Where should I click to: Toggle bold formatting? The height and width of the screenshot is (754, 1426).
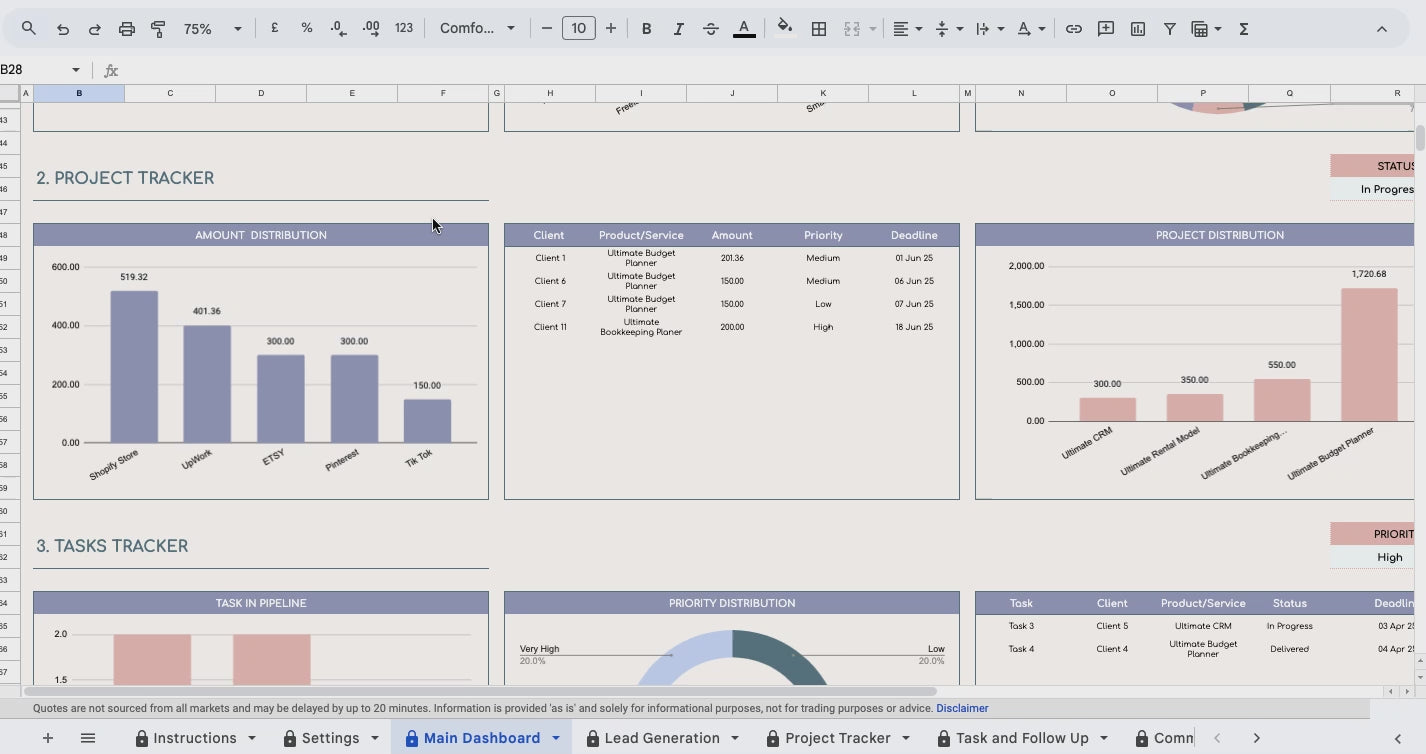click(x=646, y=29)
